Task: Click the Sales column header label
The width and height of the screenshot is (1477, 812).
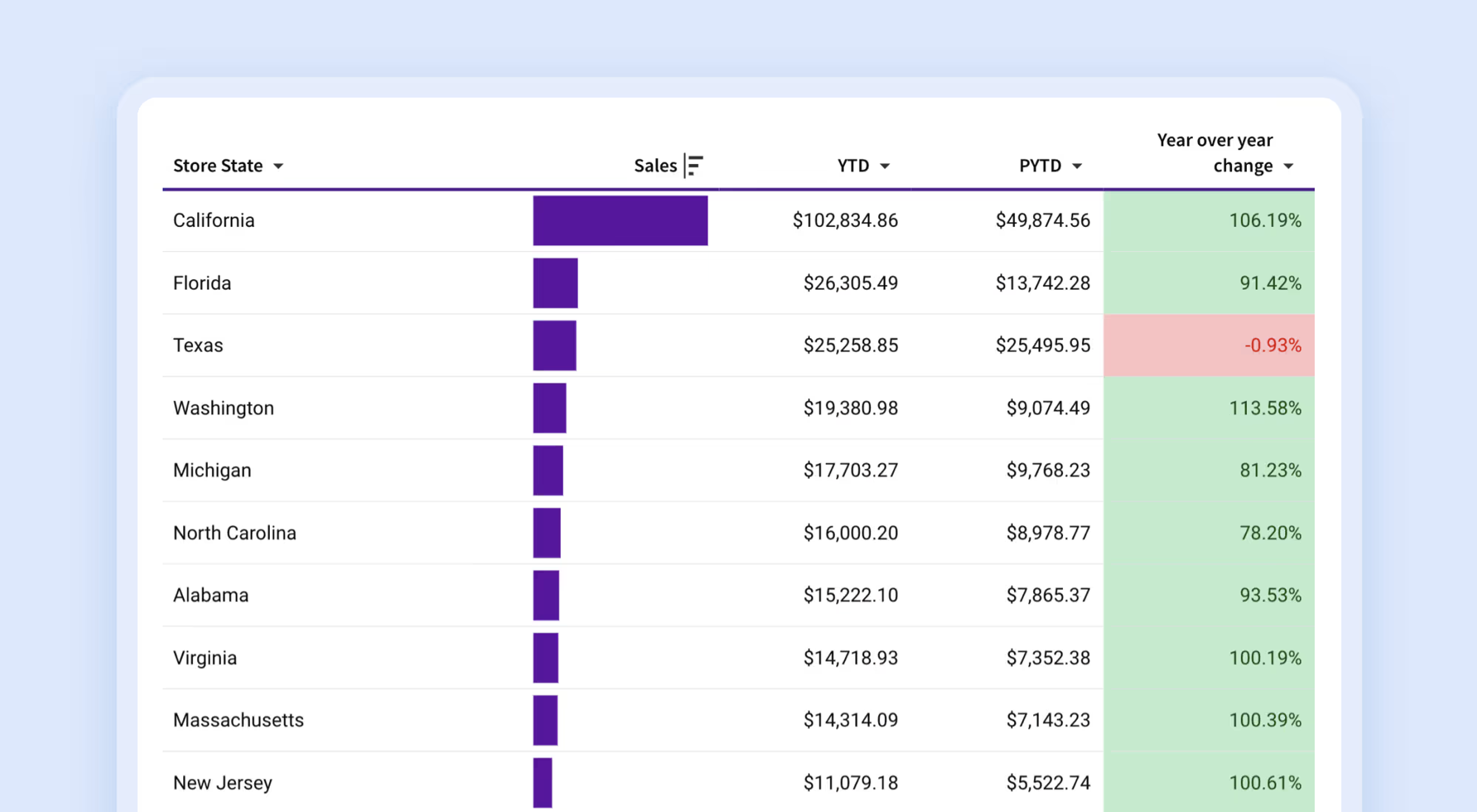Action: 655,166
